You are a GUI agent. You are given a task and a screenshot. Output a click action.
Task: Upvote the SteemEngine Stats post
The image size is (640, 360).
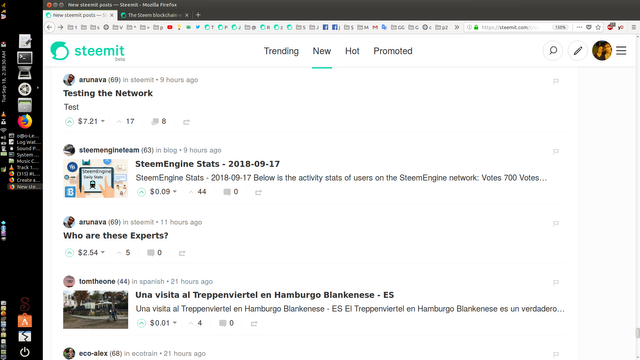pos(141,192)
